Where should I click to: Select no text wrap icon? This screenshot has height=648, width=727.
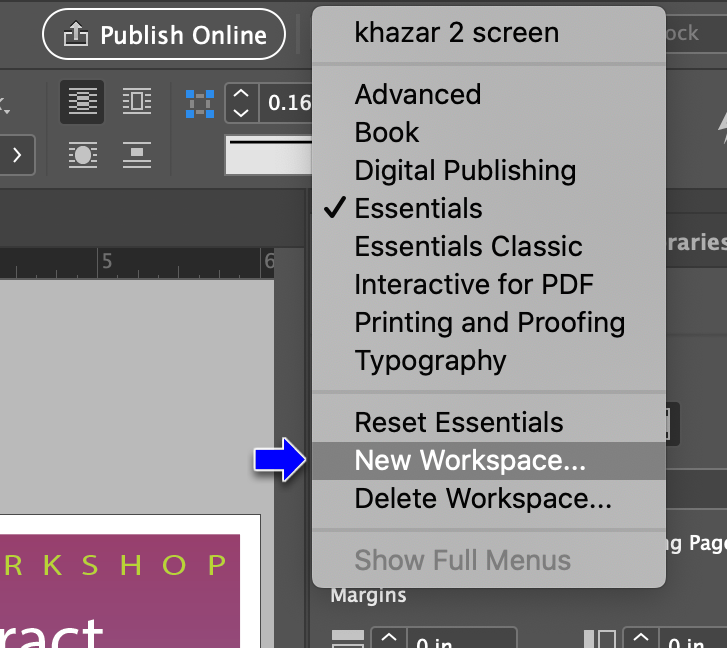(x=82, y=102)
